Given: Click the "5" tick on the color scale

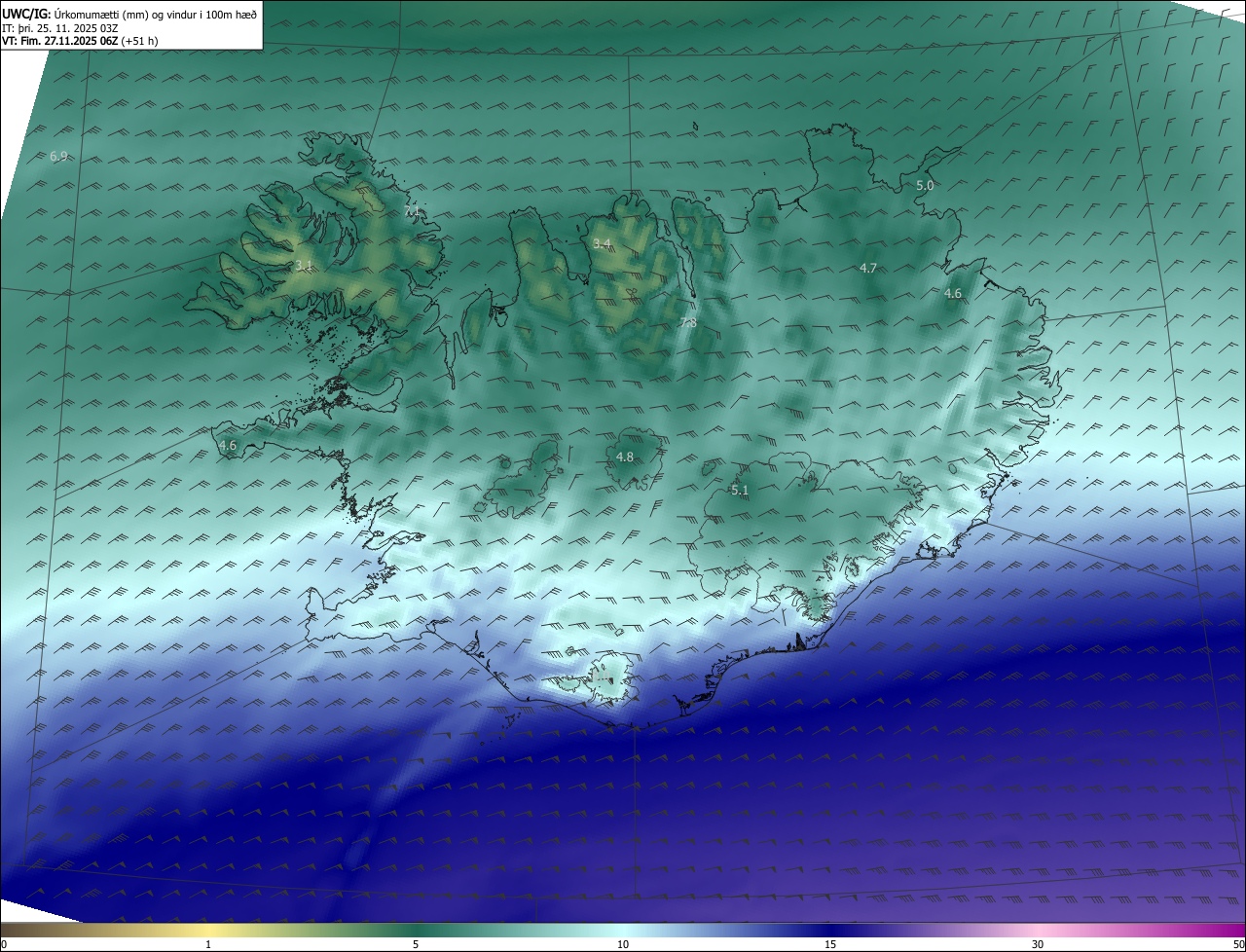Looking at the screenshot, I should [x=416, y=944].
